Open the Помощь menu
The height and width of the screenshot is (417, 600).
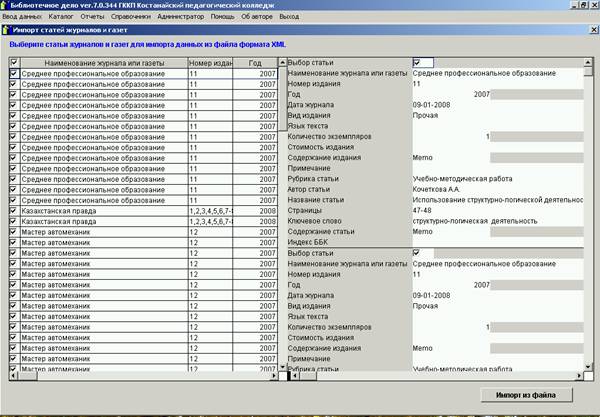coord(222,17)
